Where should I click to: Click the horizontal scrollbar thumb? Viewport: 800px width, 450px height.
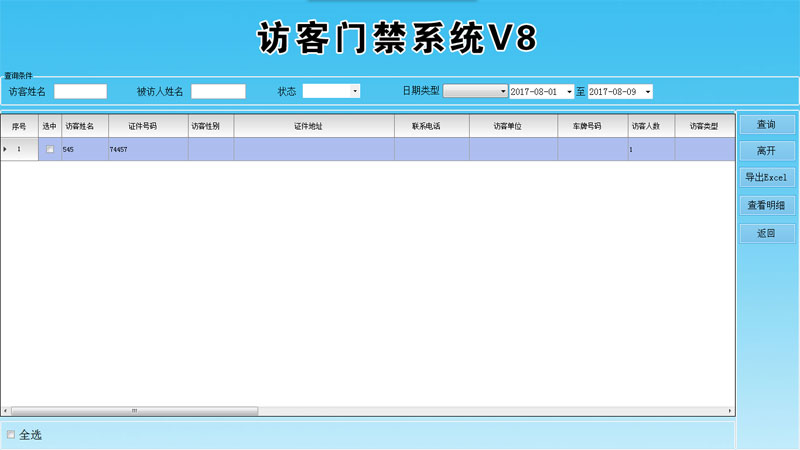[x=135, y=411]
